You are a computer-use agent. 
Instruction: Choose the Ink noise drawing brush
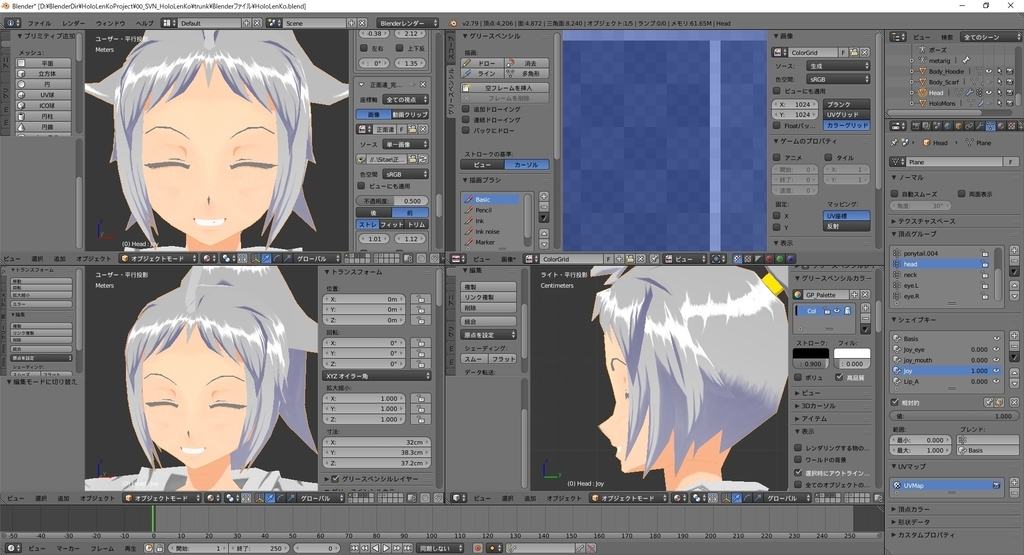coord(492,231)
